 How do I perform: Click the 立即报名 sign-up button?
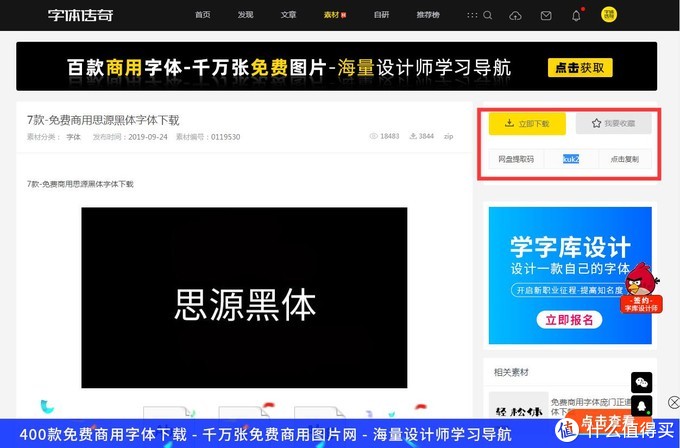(x=569, y=320)
